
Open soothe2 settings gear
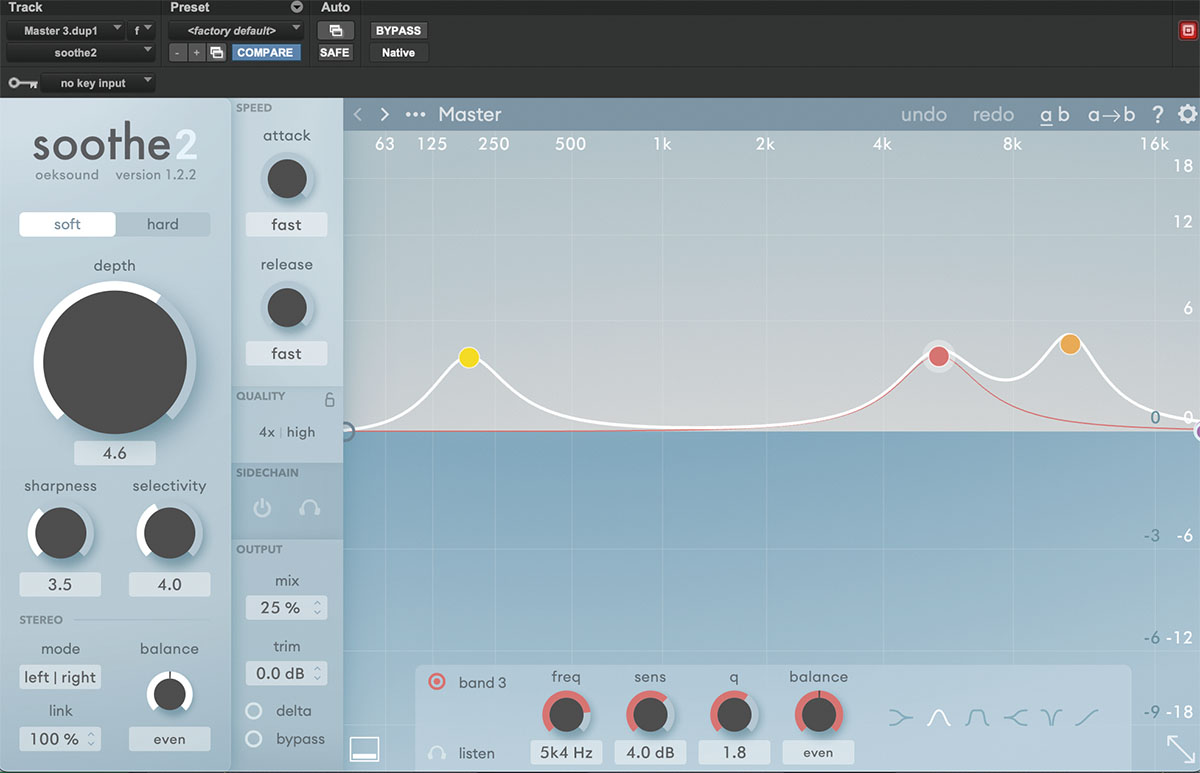(1187, 114)
